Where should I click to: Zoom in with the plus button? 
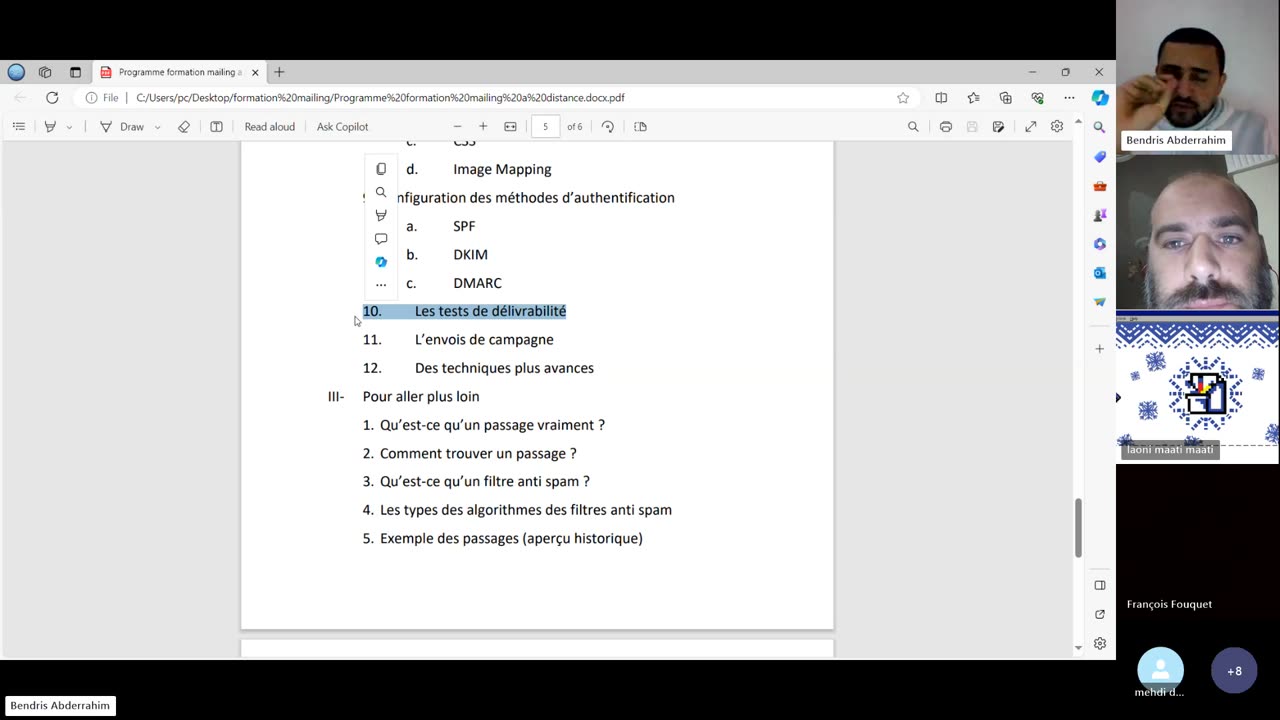(483, 127)
